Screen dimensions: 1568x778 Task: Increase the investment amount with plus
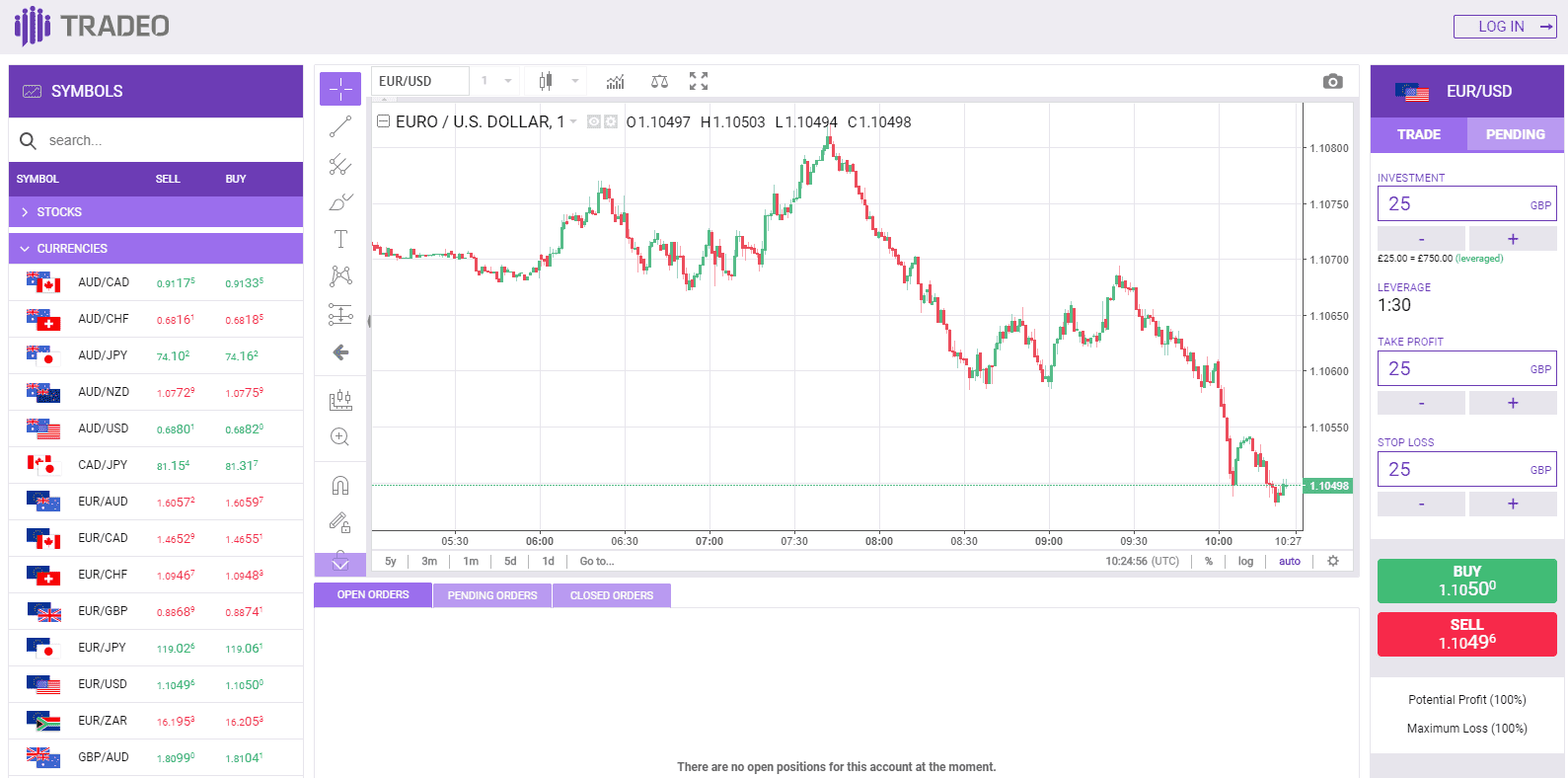(x=1513, y=239)
